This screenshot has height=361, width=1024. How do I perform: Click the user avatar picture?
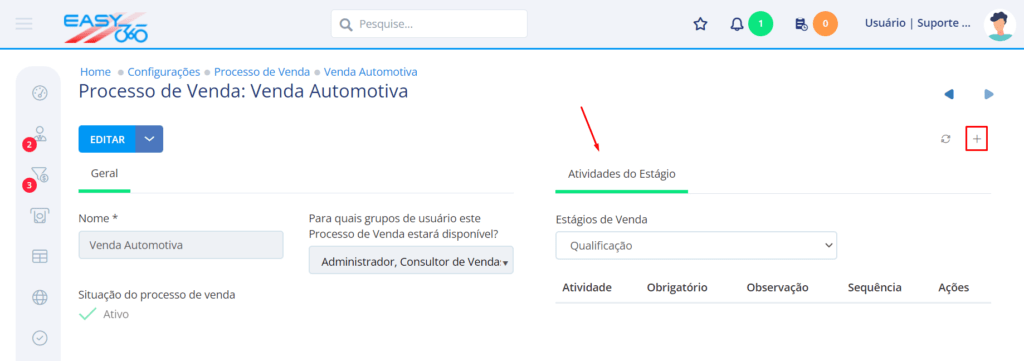click(999, 25)
